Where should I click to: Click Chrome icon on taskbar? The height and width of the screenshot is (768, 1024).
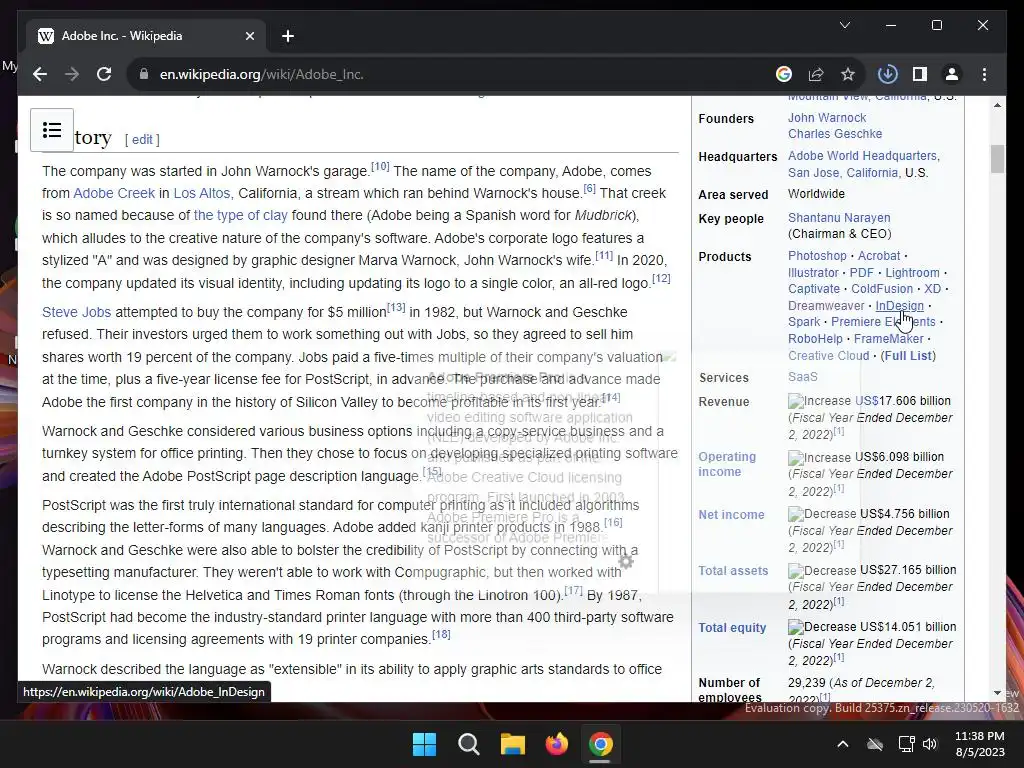coord(600,744)
